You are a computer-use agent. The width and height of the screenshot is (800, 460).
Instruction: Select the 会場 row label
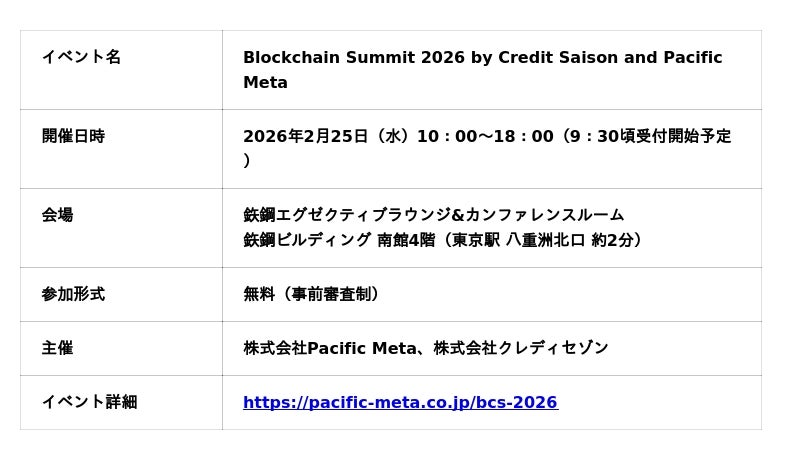[x=57, y=215]
